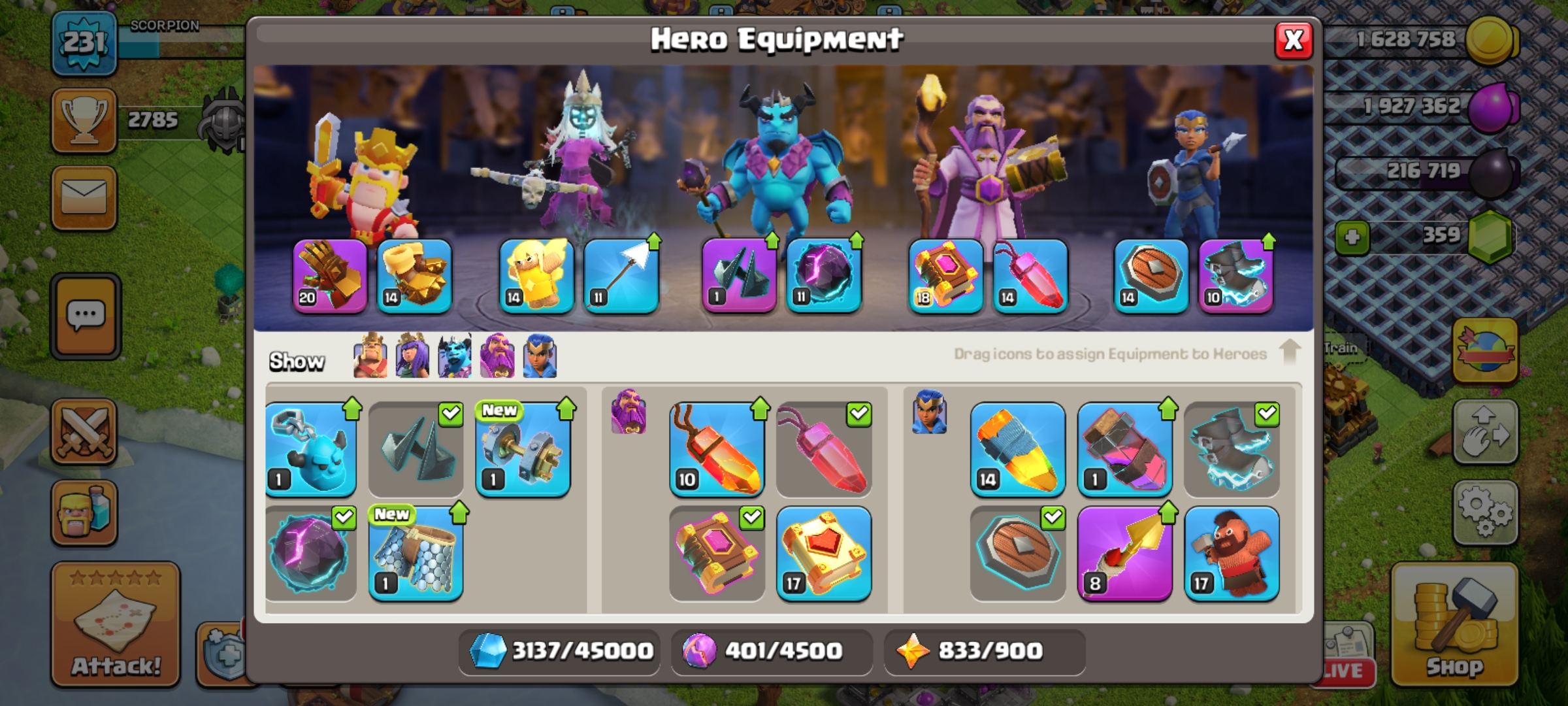Image resolution: width=1568 pixels, height=706 pixels.
Task: Open the upgradable Dark Orb level 11 slot
Action: coord(824,276)
